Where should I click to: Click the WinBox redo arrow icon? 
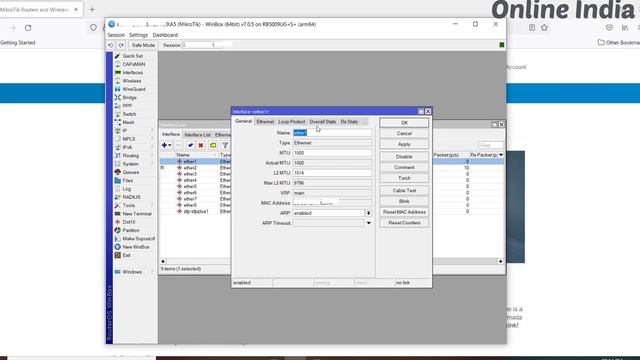121,45
